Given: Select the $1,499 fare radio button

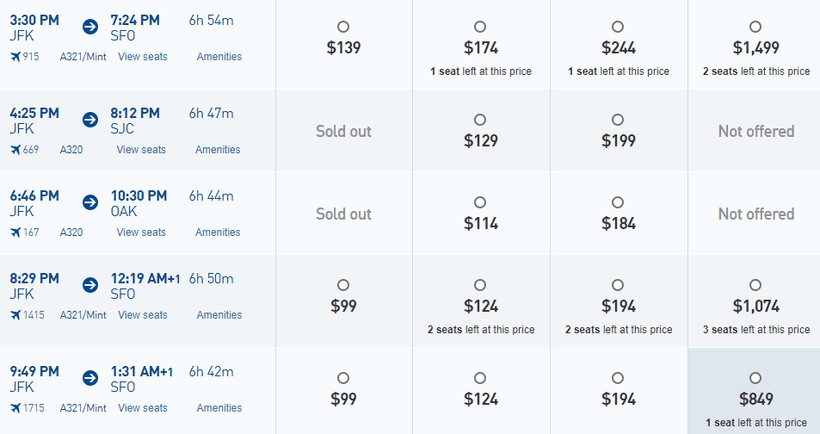Looking at the screenshot, I should click(755, 27).
